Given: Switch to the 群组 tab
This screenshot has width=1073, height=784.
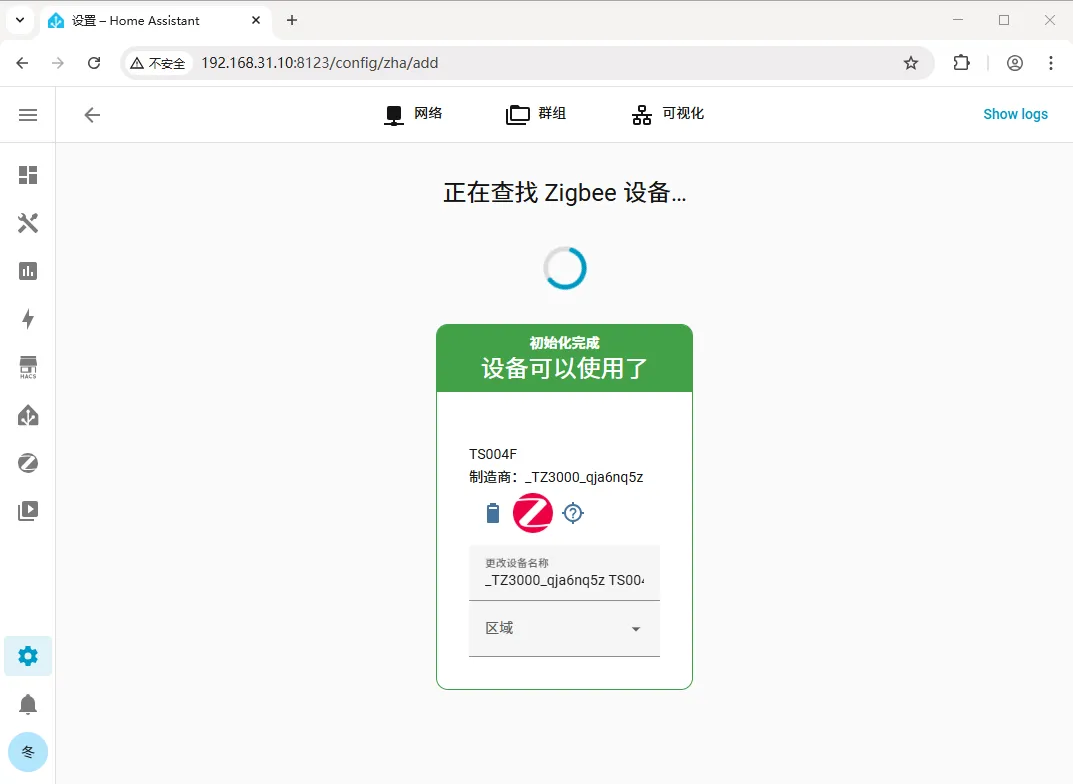Looking at the screenshot, I should [x=536, y=114].
